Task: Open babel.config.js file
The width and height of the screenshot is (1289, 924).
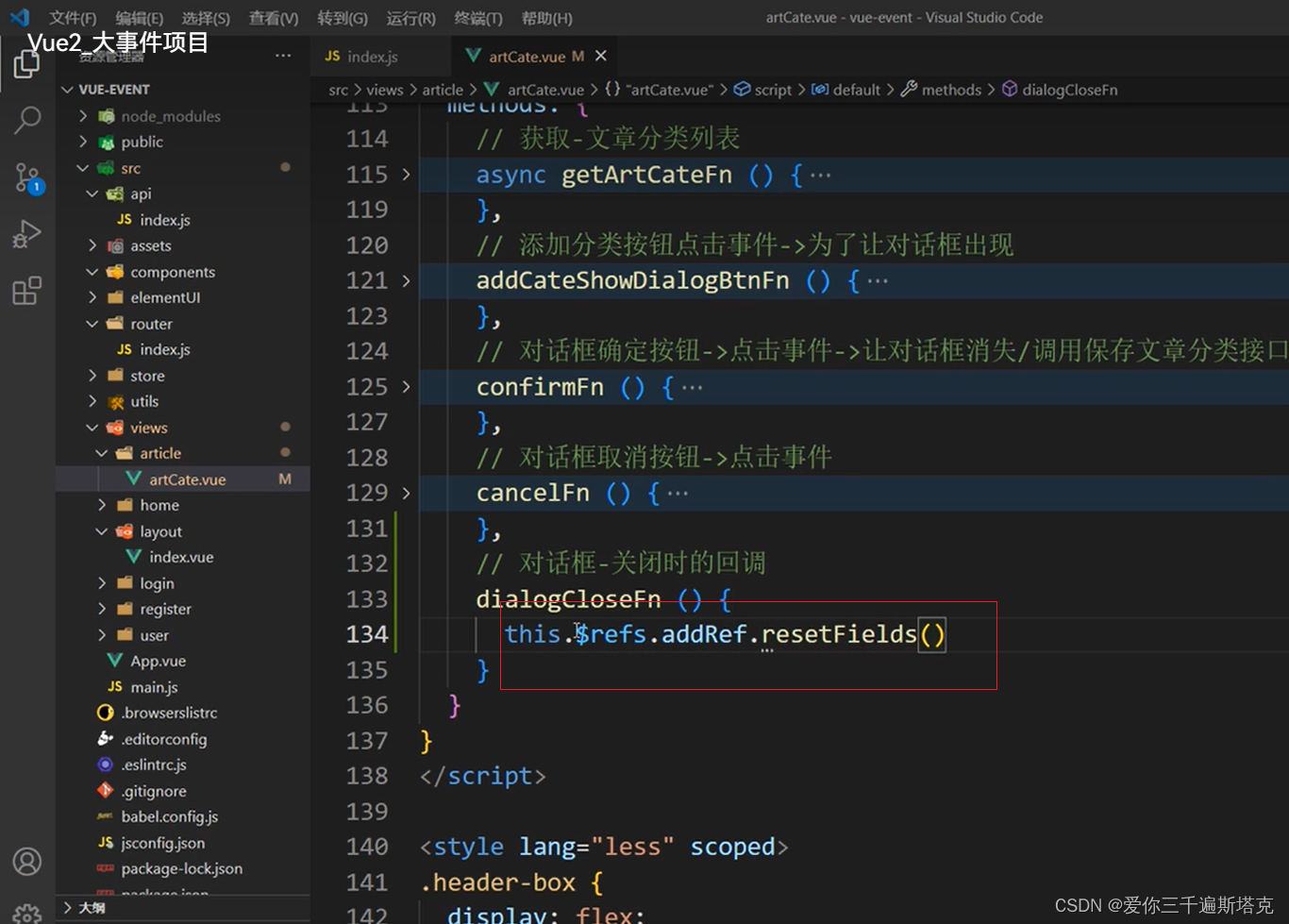Action: [x=183, y=816]
